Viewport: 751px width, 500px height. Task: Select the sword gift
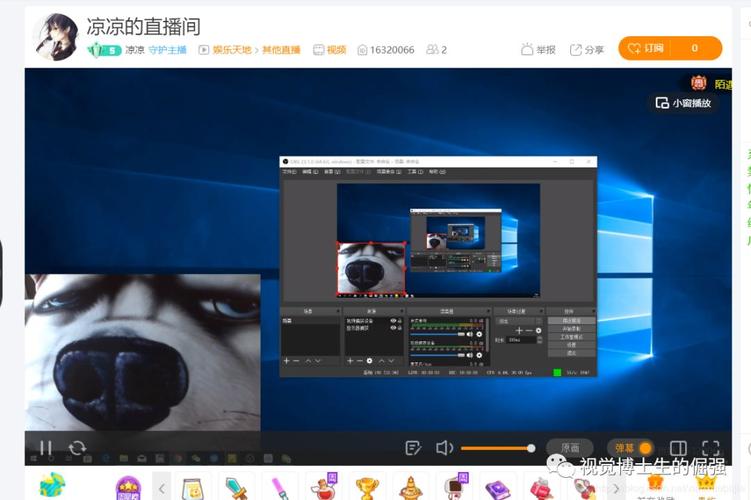point(236,489)
